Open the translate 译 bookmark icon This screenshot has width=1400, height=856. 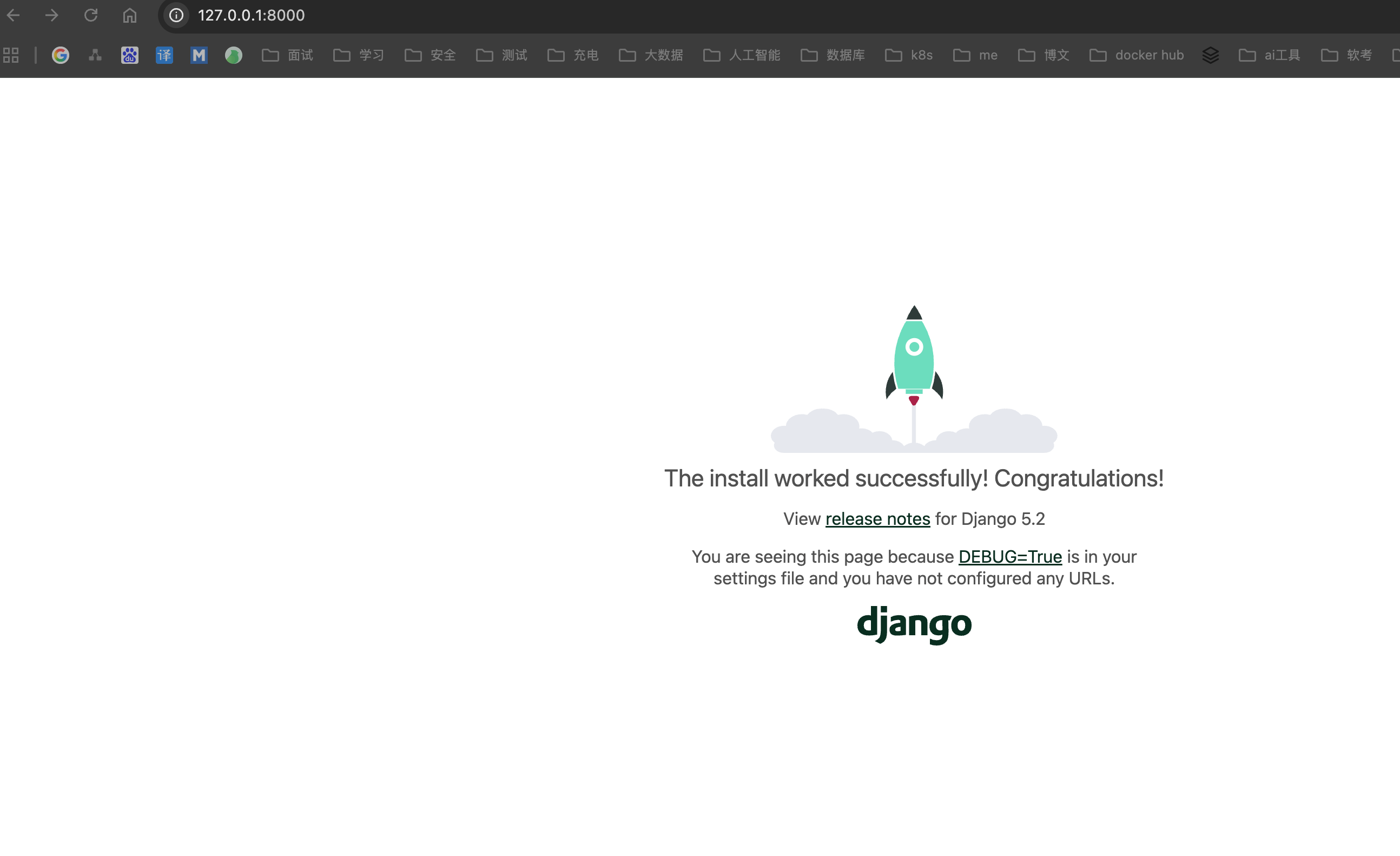(164, 55)
